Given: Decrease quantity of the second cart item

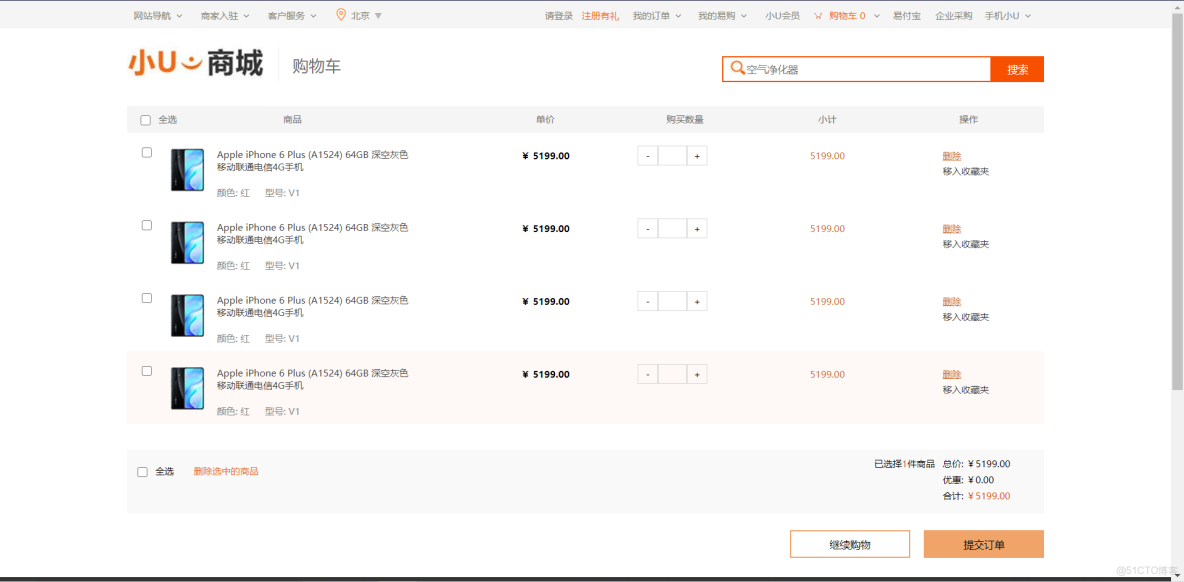Looking at the screenshot, I should pyautogui.click(x=648, y=229).
